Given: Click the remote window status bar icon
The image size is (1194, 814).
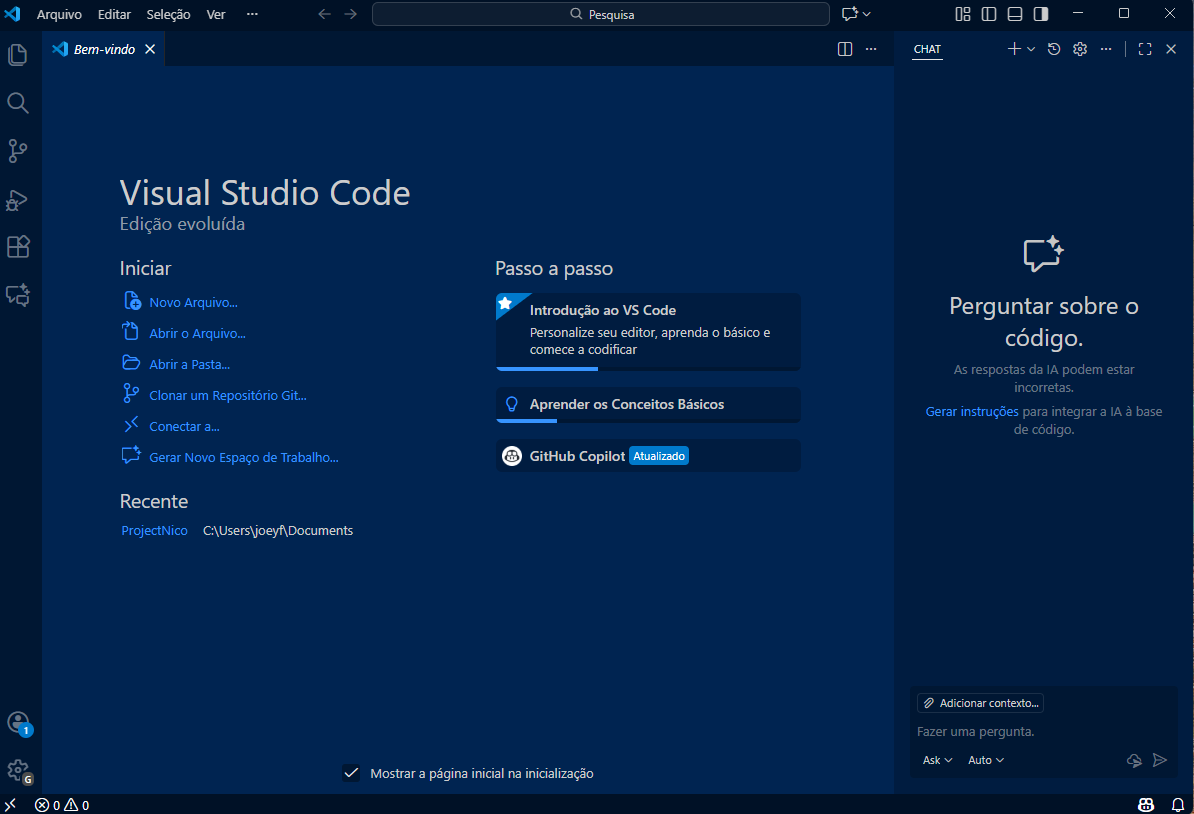Looking at the screenshot, I should pyautogui.click(x=10, y=805).
